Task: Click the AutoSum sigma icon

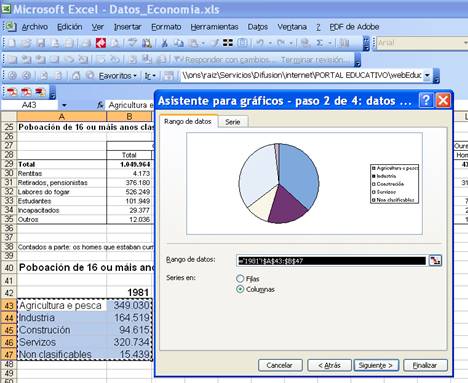Action: click(319, 43)
